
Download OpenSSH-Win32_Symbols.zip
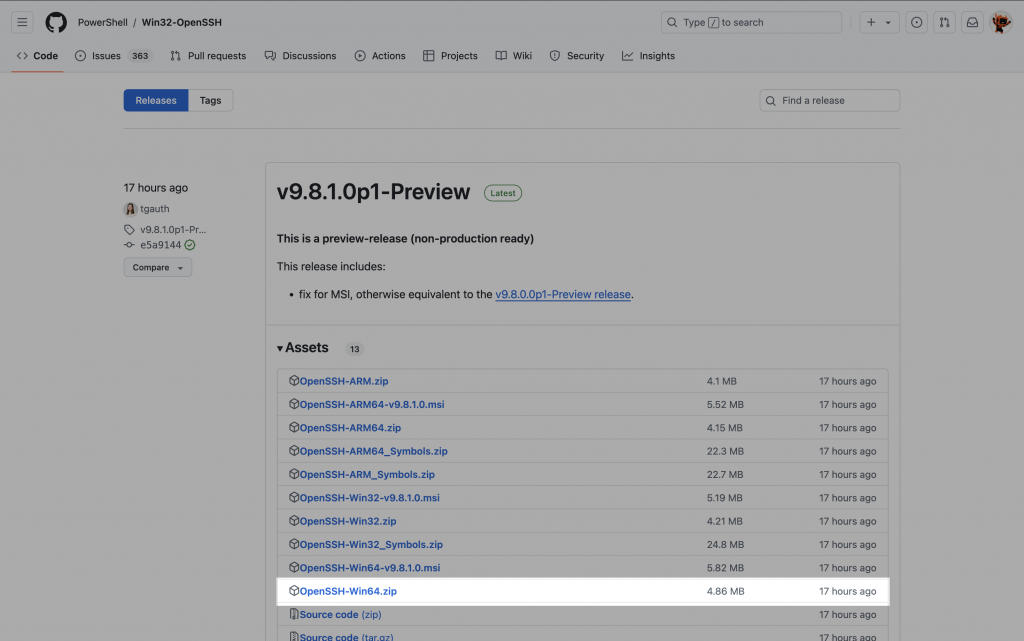pos(371,544)
